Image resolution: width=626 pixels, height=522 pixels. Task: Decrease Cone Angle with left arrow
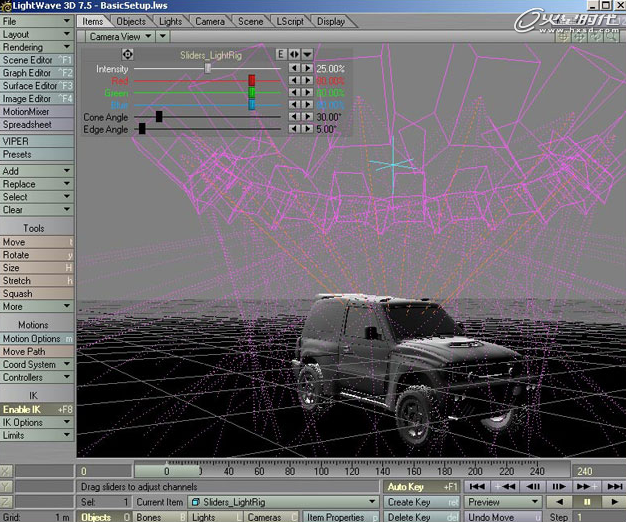click(x=294, y=117)
